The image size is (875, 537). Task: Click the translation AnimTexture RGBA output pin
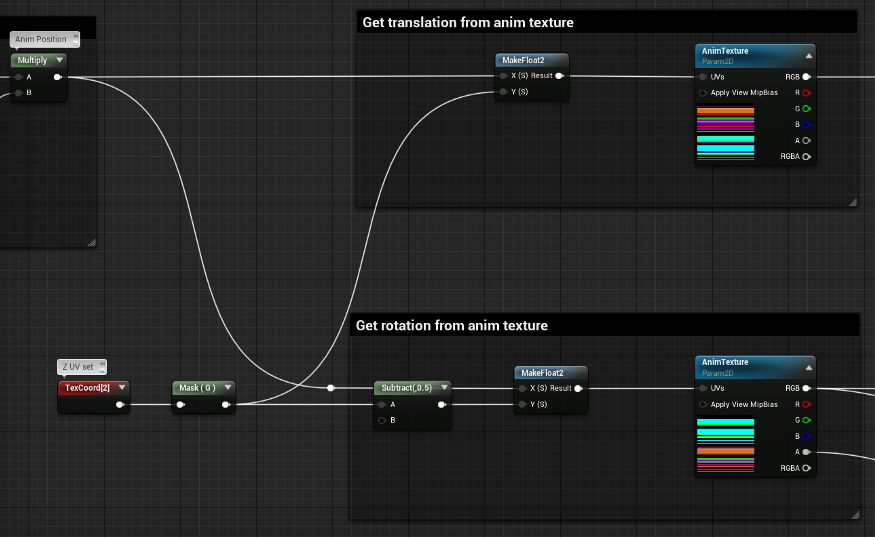click(x=806, y=156)
